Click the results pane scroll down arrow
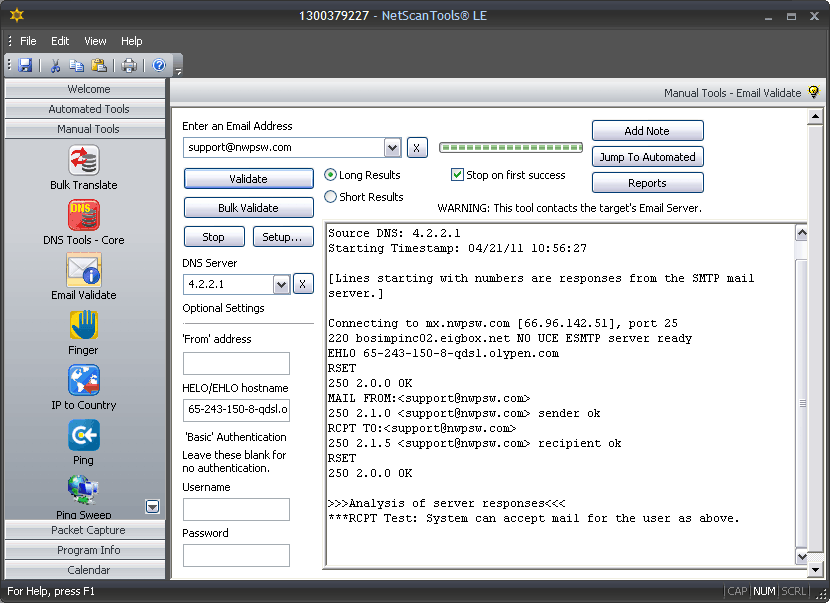 point(801,556)
